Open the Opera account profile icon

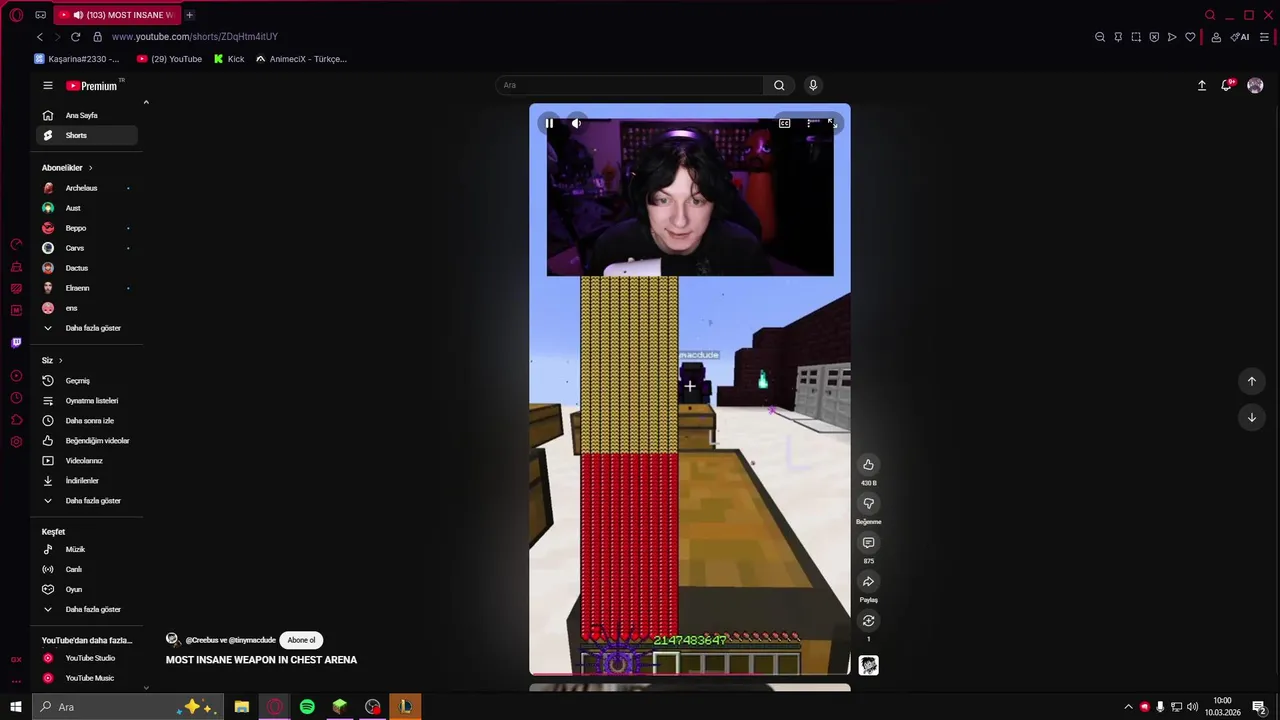[1216, 37]
